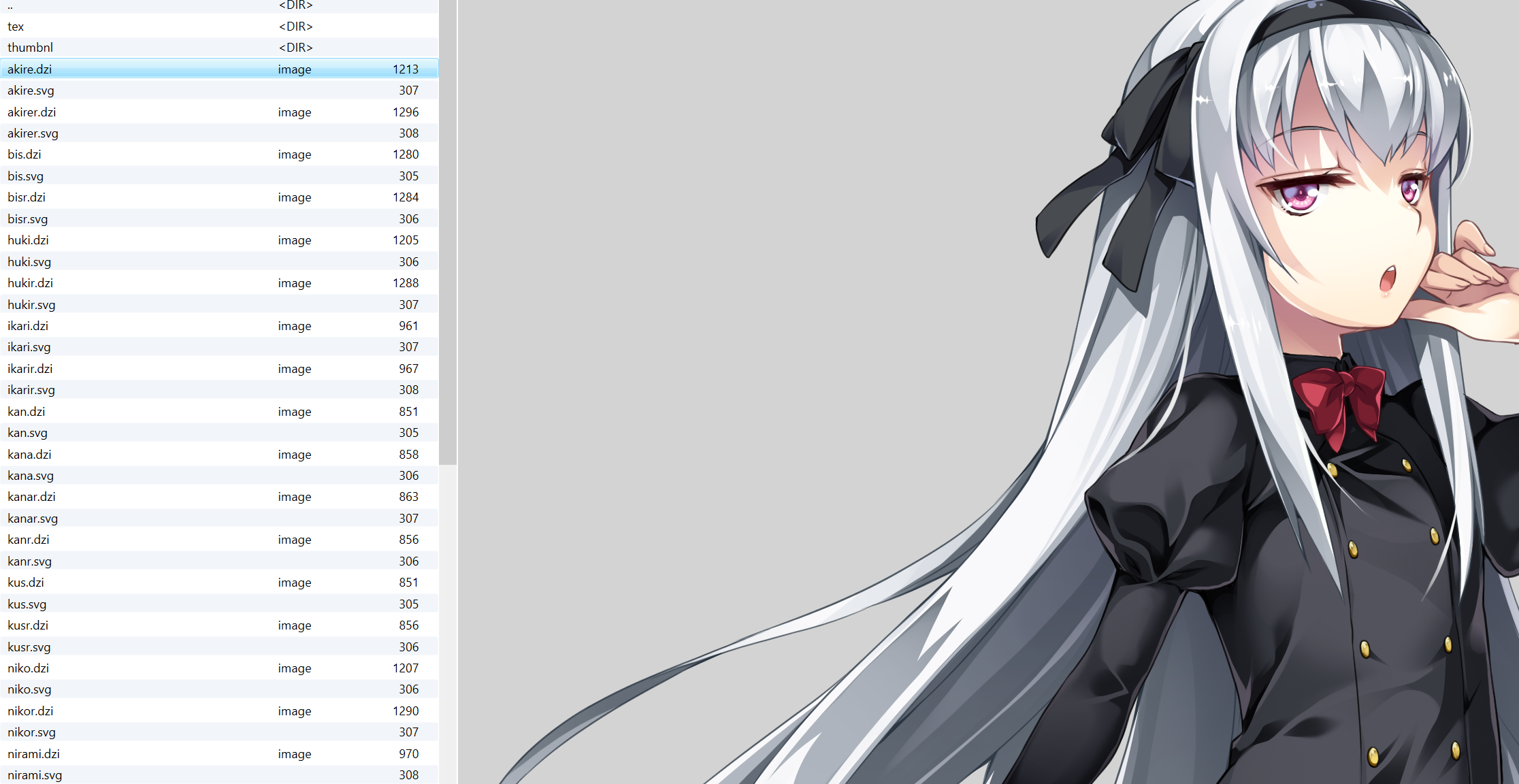Open the tex directory
Viewport: 1519px width, 784px height.
16,27
